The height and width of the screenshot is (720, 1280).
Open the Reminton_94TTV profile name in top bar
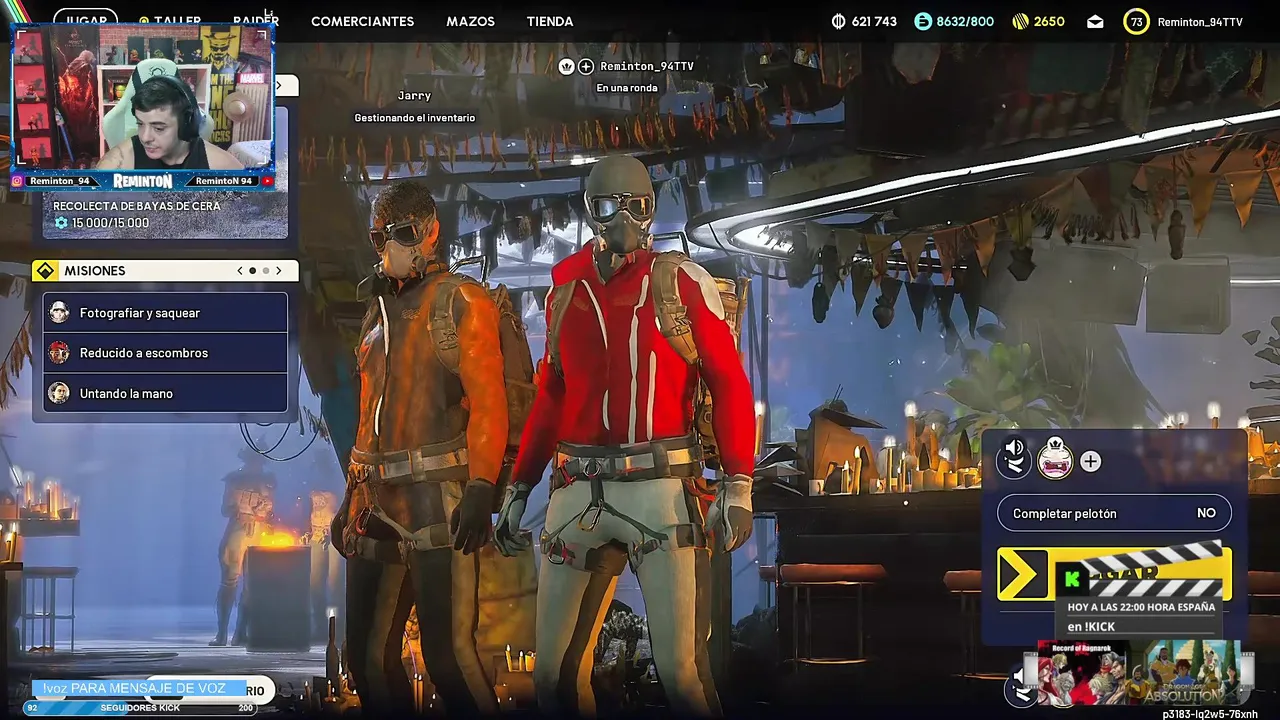(x=1200, y=21)
